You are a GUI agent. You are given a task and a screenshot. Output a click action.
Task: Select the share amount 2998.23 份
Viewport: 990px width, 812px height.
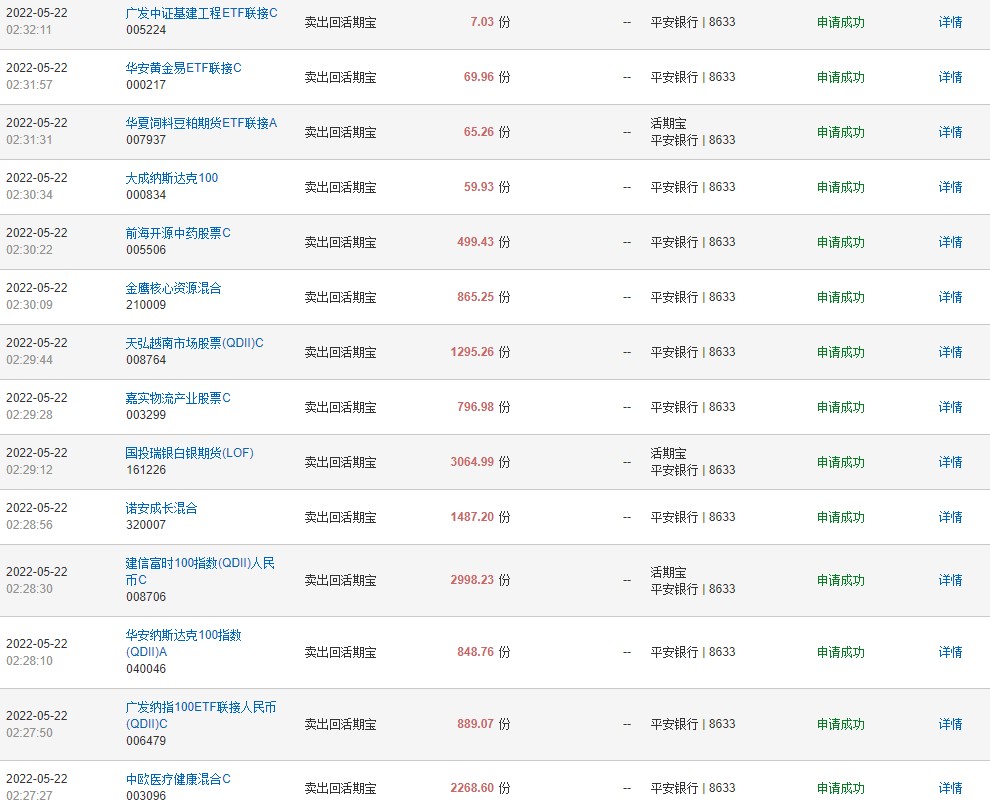click(480, 580)
